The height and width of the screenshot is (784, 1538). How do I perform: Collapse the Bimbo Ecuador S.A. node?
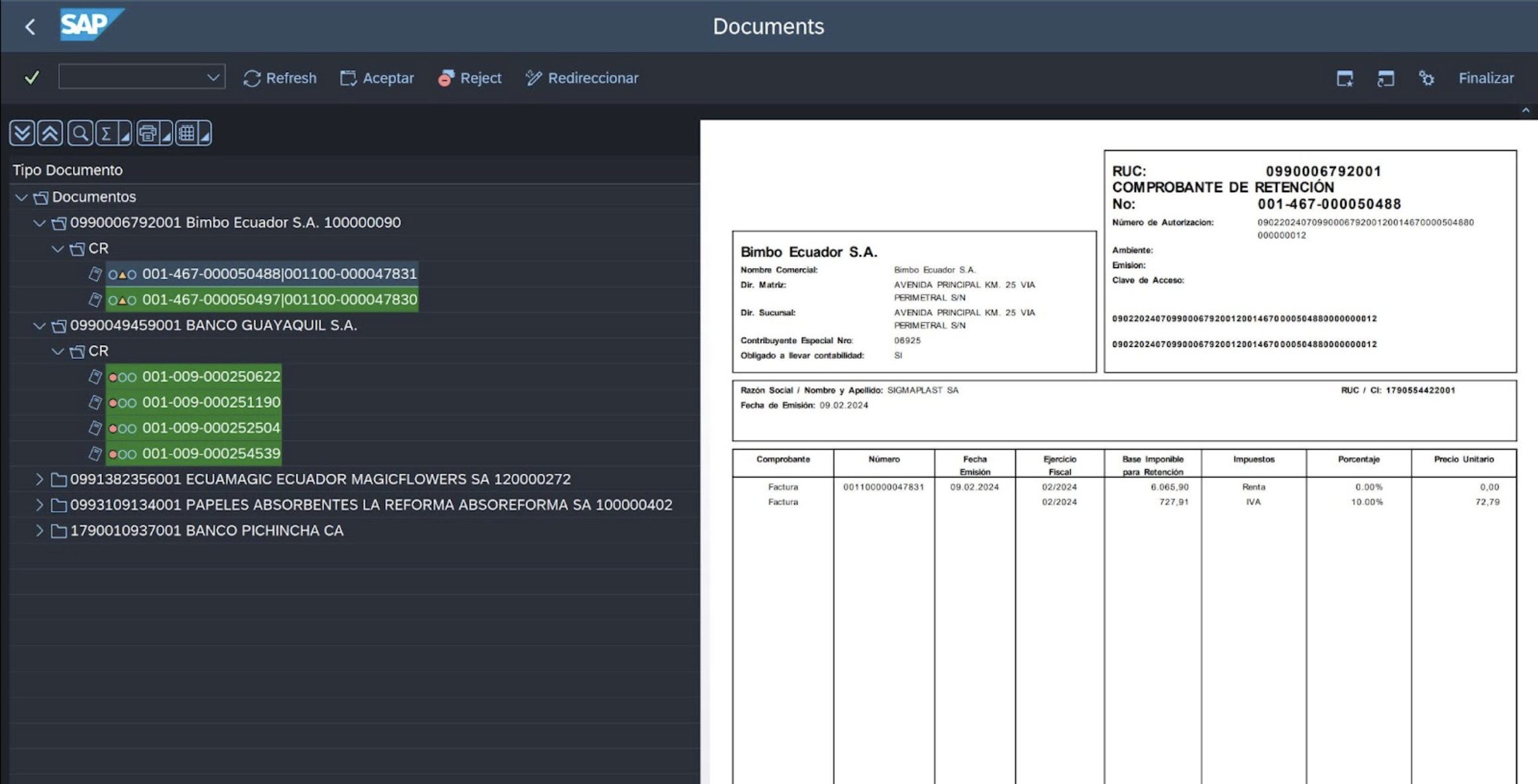click(x=40, y=223)
